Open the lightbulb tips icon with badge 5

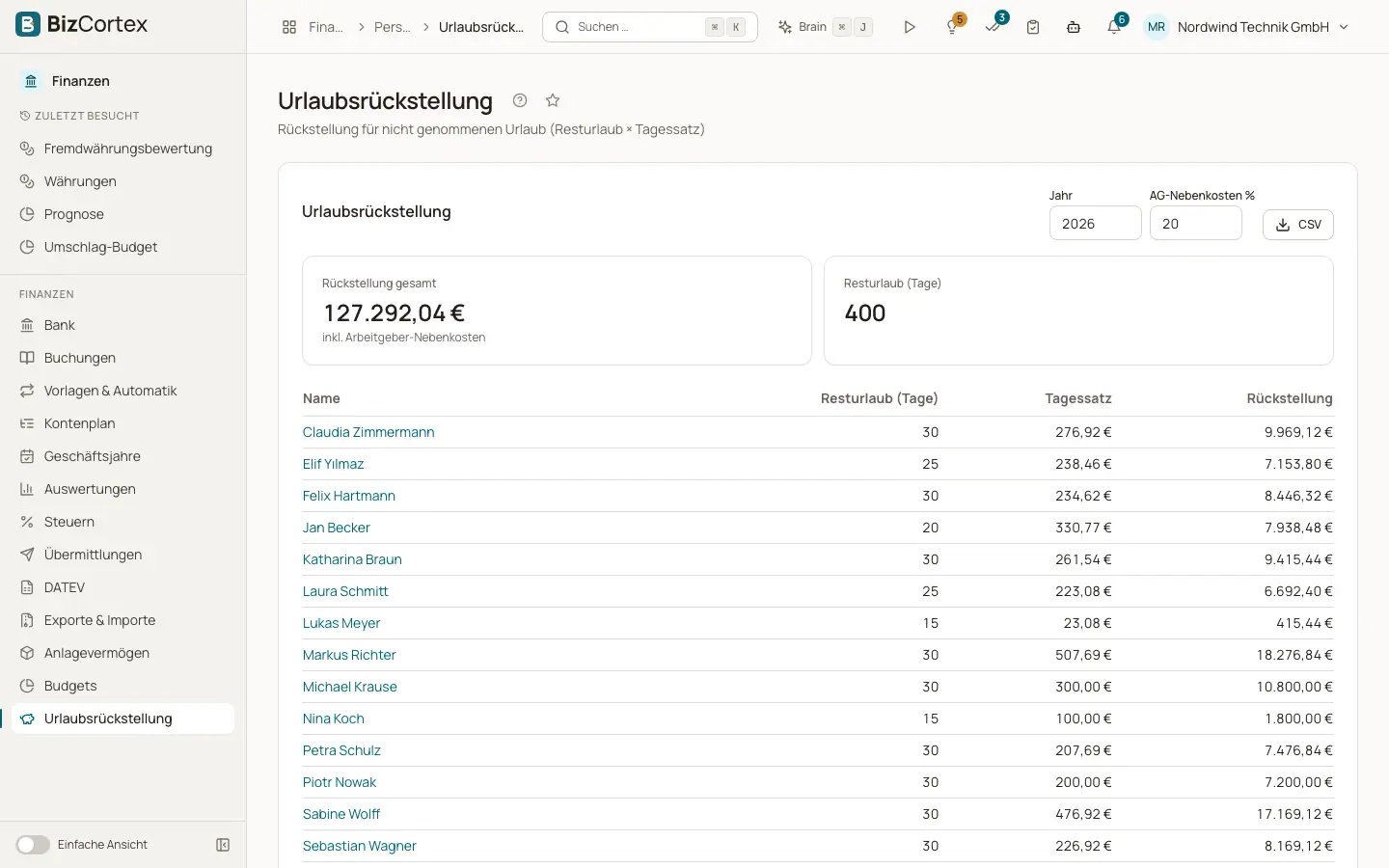coord(953,27)
